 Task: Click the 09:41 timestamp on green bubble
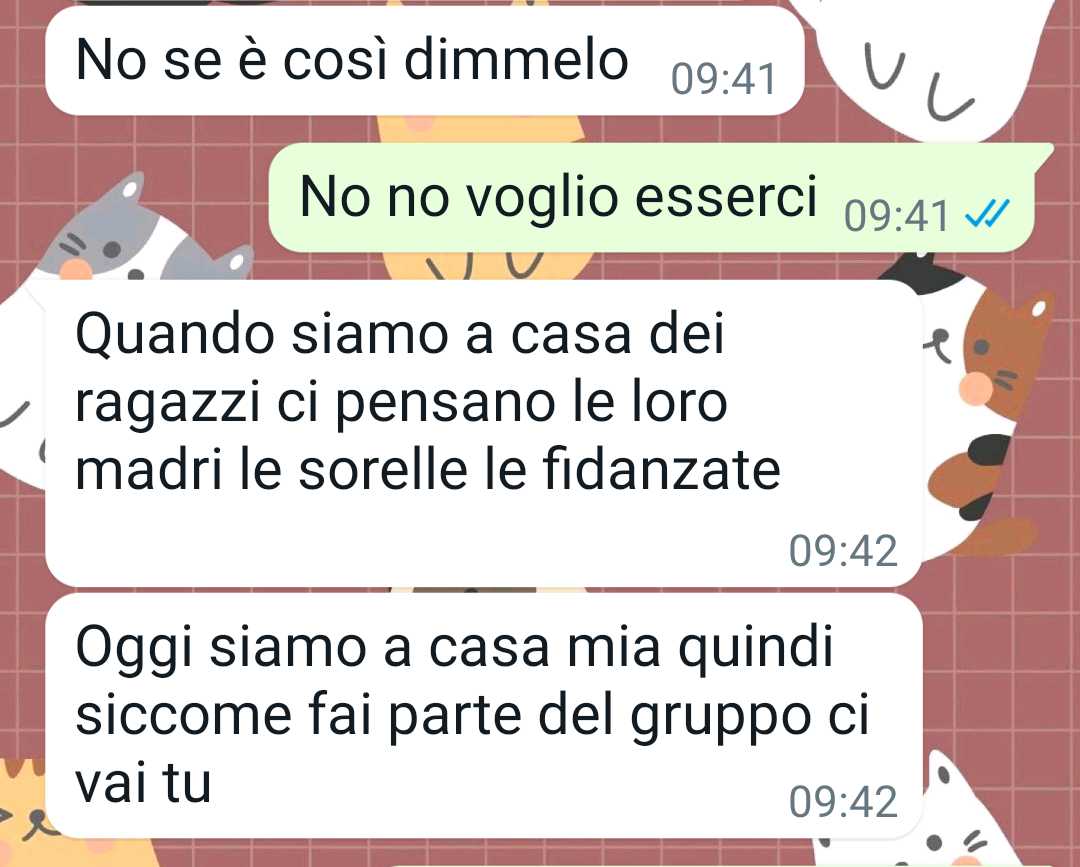point(897,216)
